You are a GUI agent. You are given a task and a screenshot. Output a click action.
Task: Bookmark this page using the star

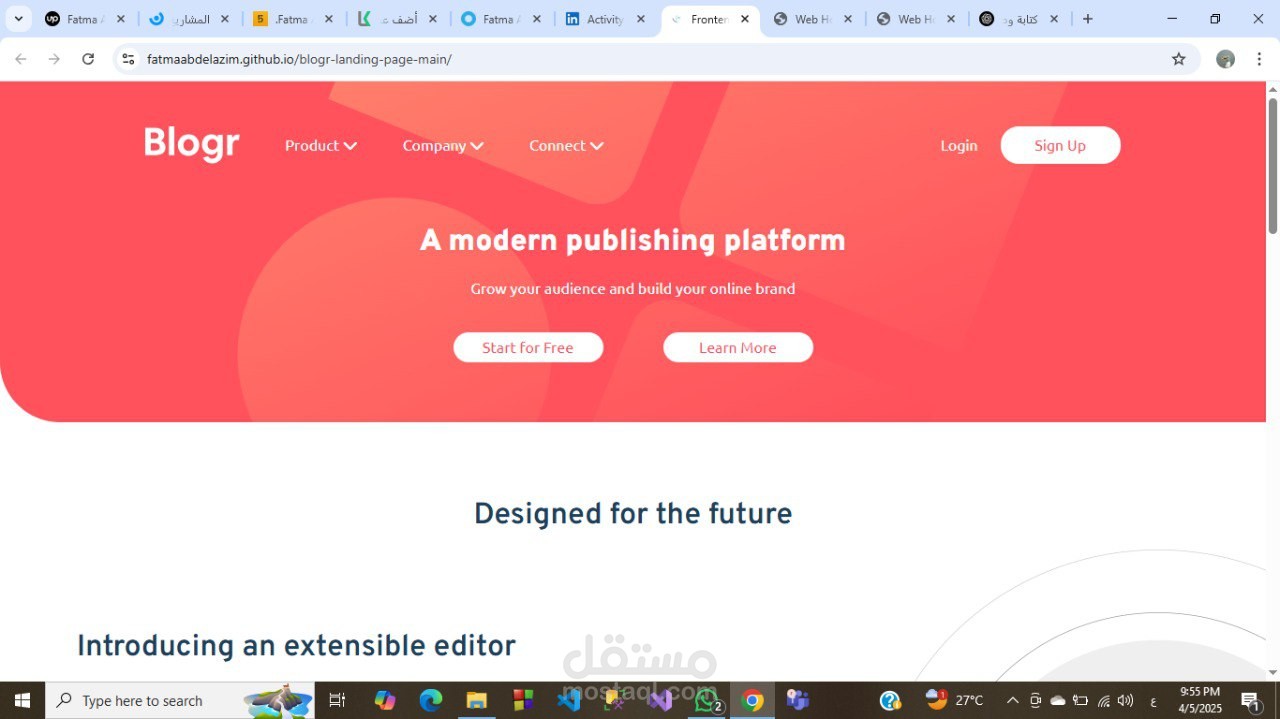tap(1179, 59)
